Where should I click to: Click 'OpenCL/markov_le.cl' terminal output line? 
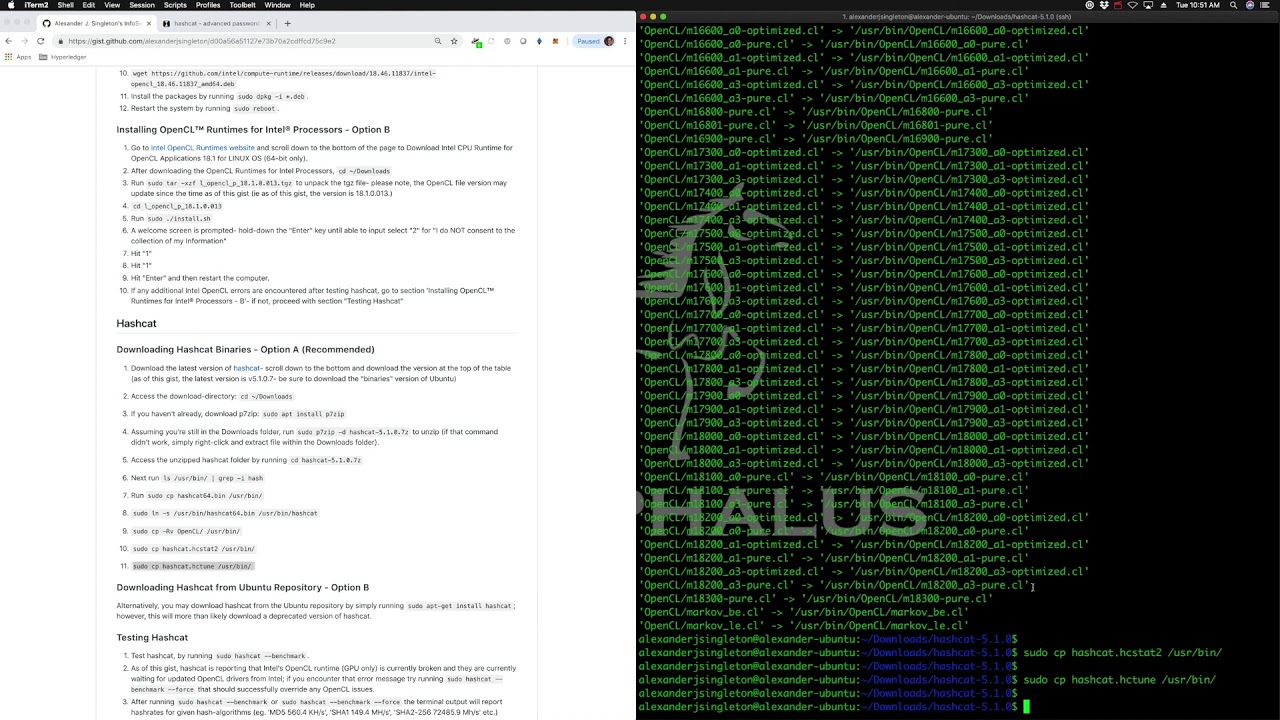[x=805, y=626]
